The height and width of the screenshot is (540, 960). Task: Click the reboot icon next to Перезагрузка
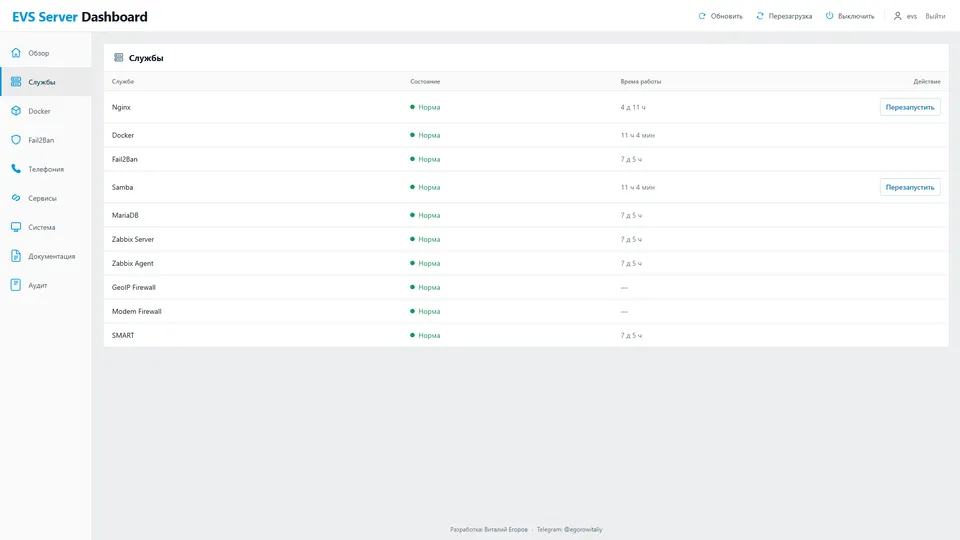[760, 16]
